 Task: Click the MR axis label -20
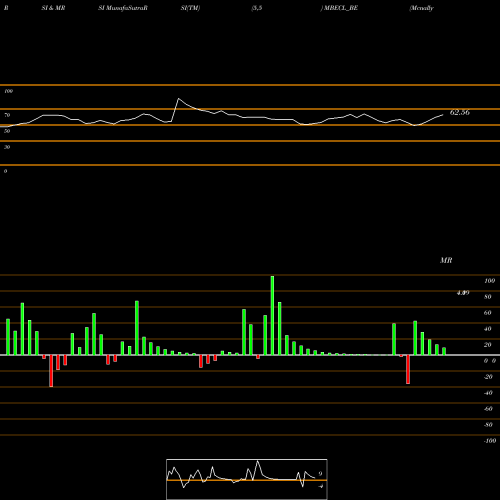(488, 377)
